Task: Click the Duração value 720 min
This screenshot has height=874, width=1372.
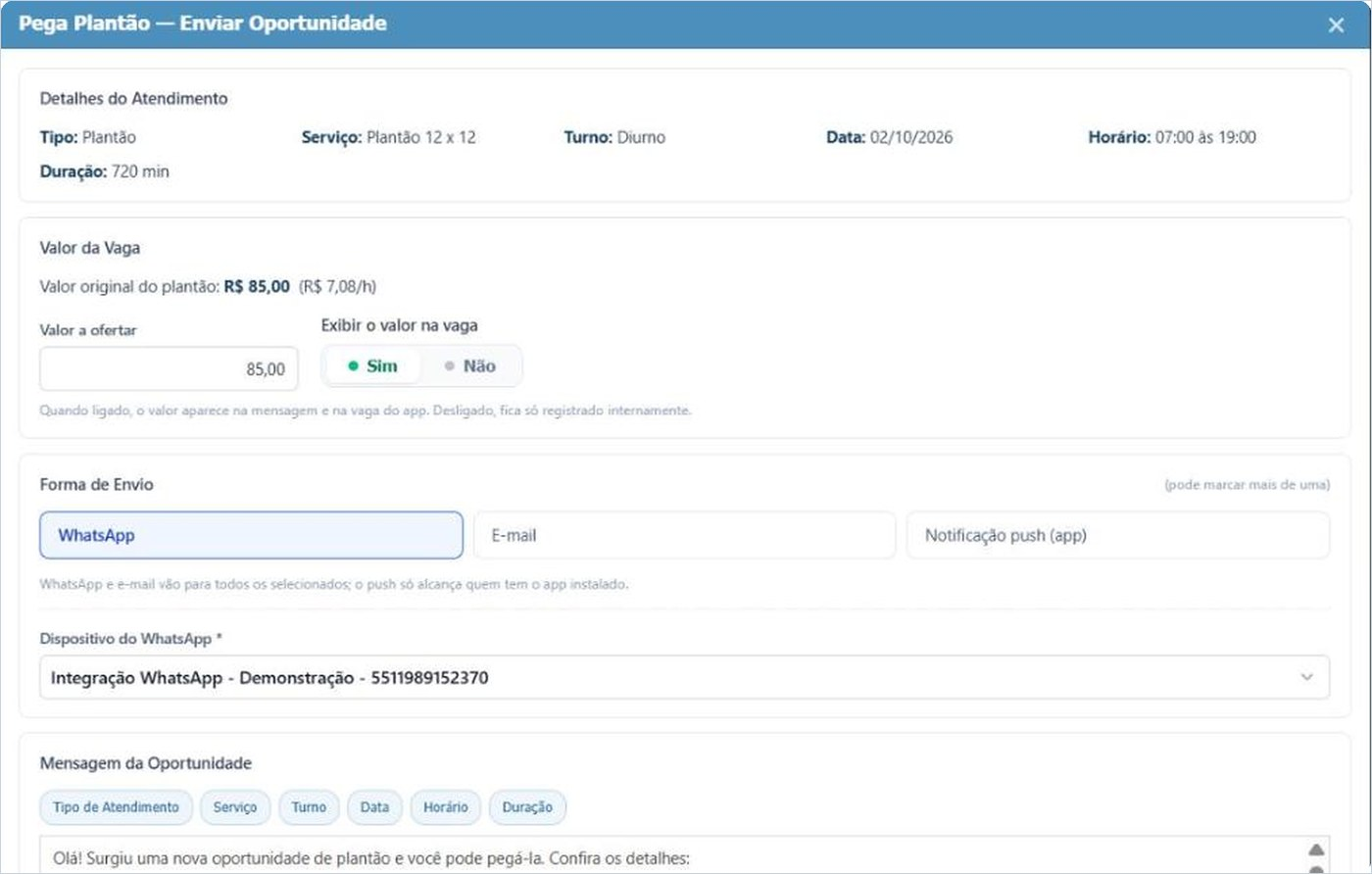Action: (x=140, y=171)
